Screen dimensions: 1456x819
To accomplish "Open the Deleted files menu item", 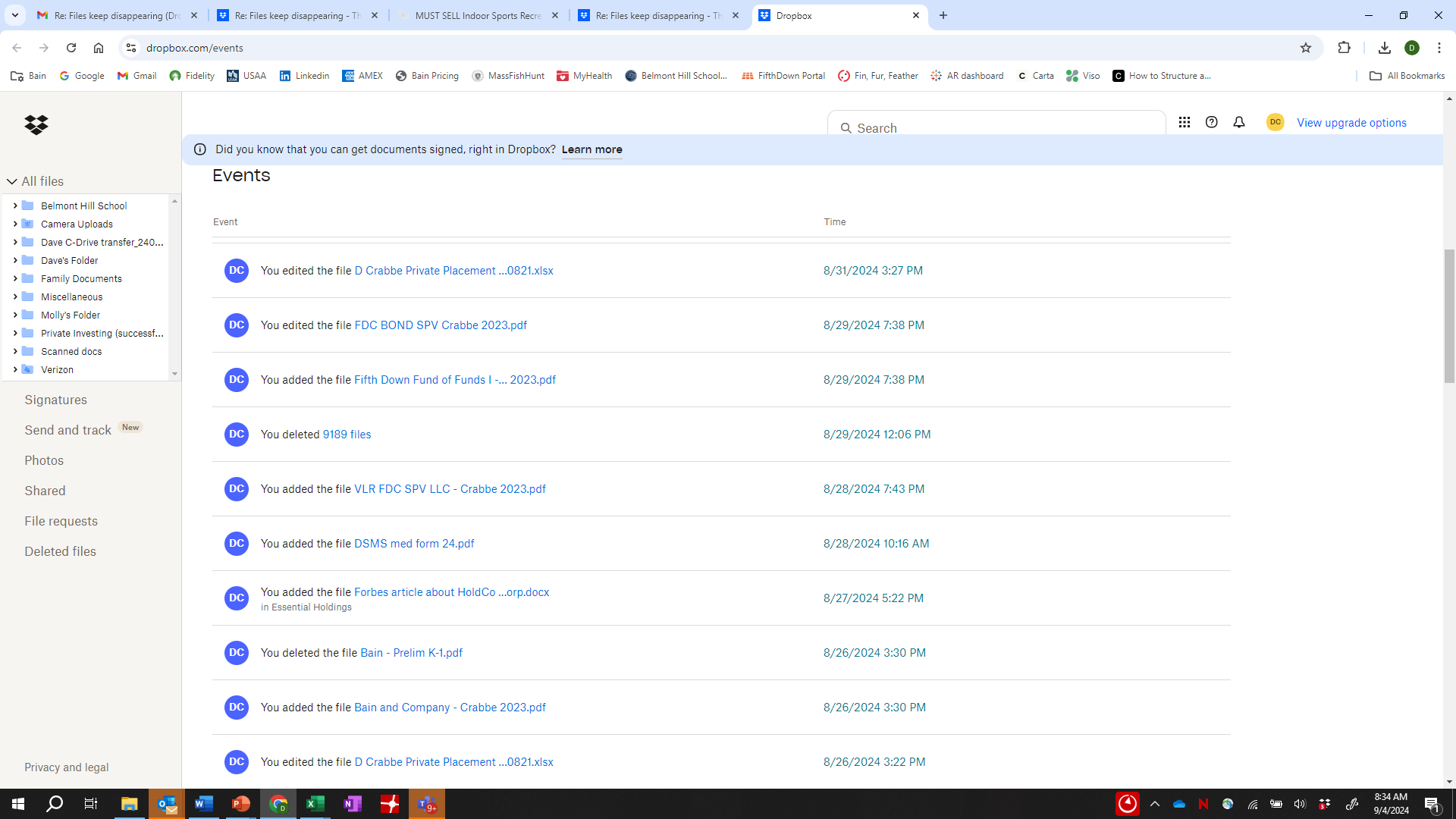I will 60,551.
